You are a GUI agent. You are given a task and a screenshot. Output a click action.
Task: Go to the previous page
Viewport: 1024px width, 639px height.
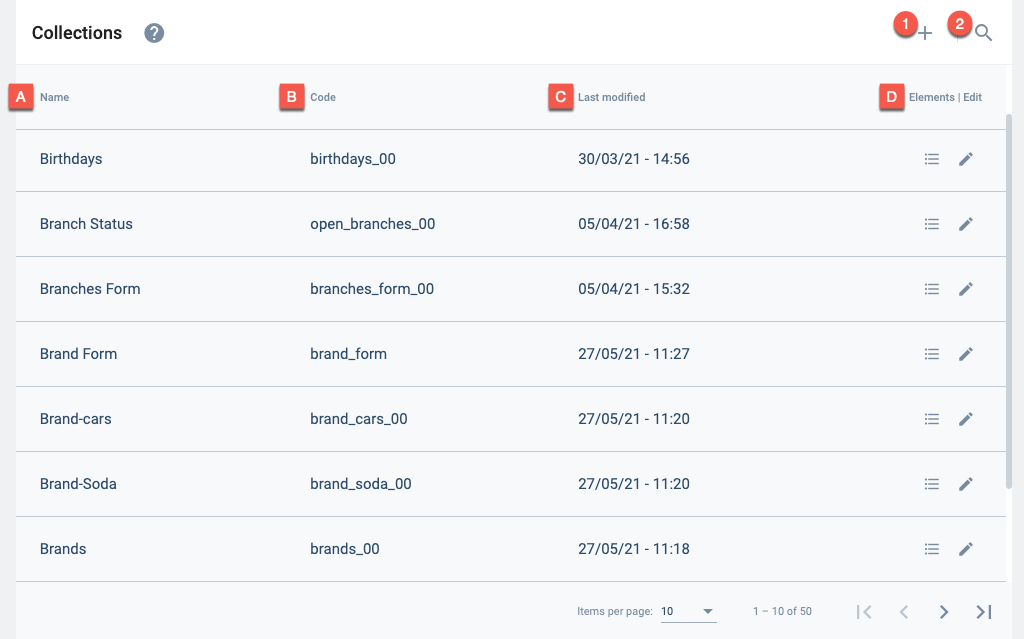click(904, 612)
